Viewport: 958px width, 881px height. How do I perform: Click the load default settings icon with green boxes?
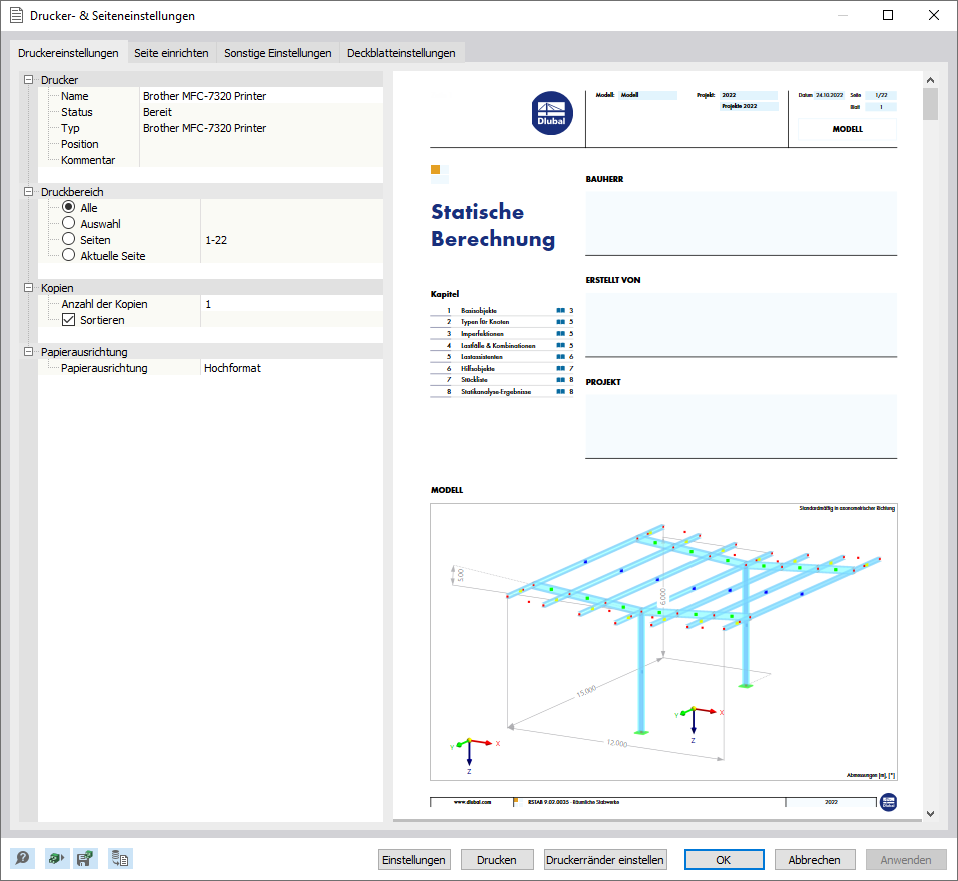click(56, 858)
